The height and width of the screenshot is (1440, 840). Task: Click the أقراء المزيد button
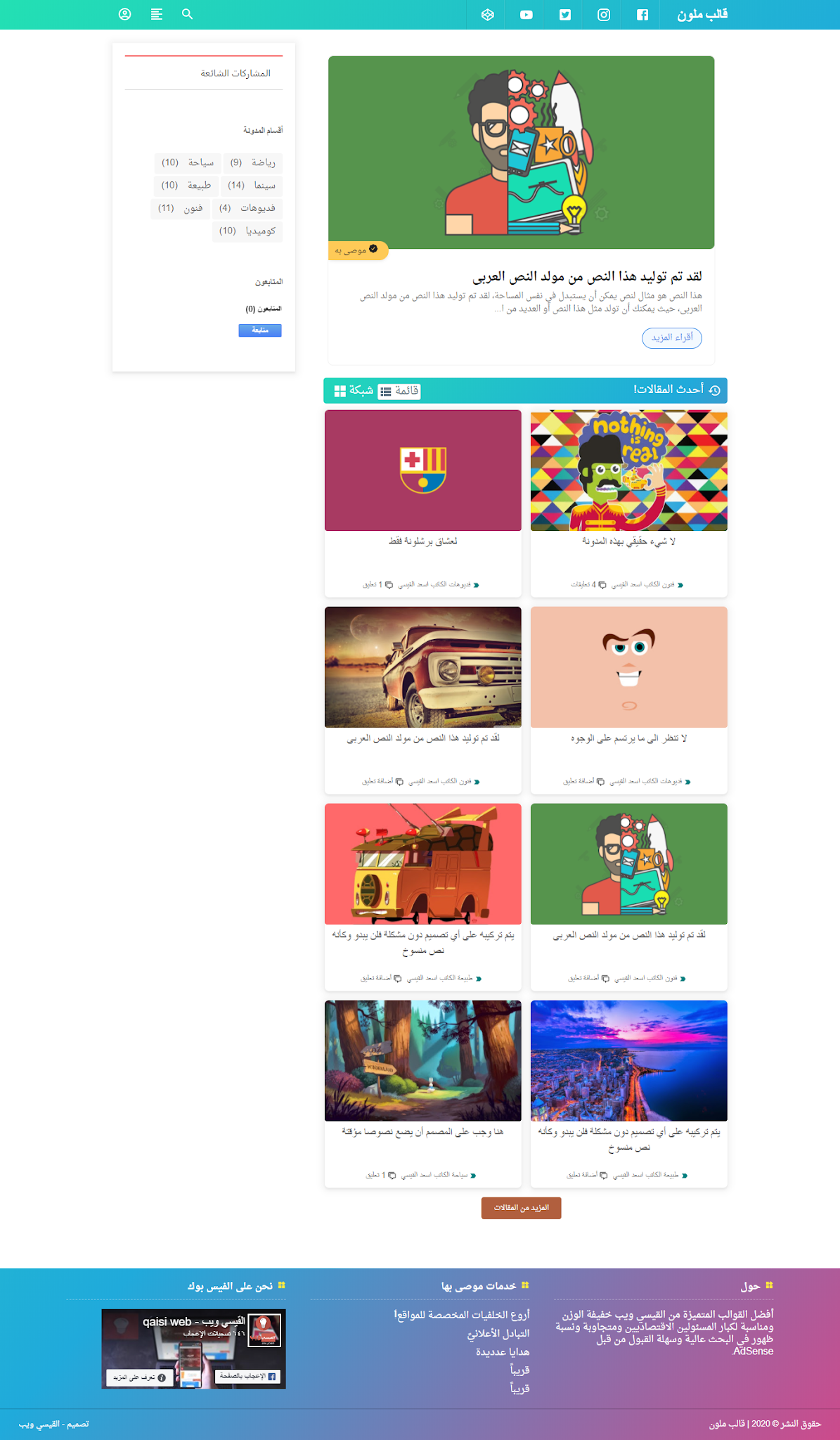click(672, 337)
